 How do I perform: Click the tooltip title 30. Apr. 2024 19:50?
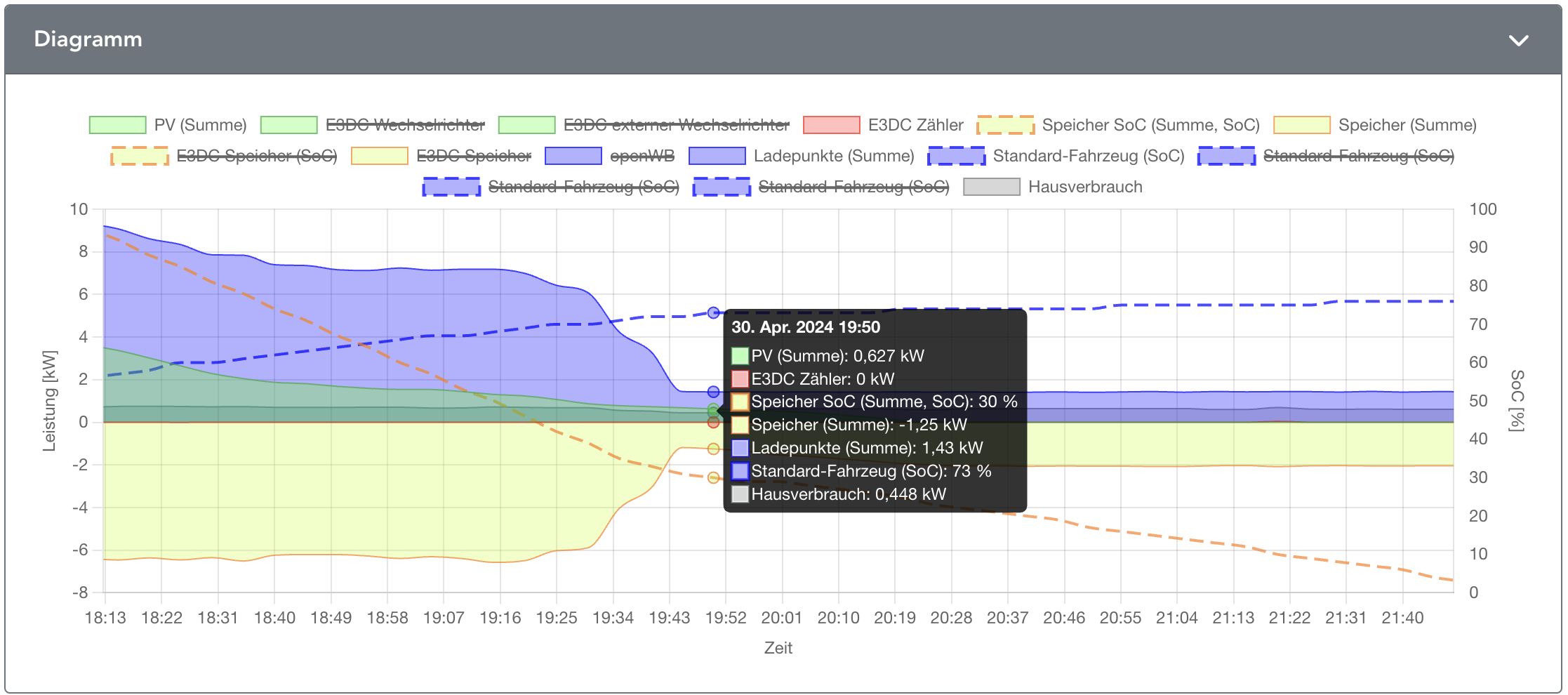point(805,327)
